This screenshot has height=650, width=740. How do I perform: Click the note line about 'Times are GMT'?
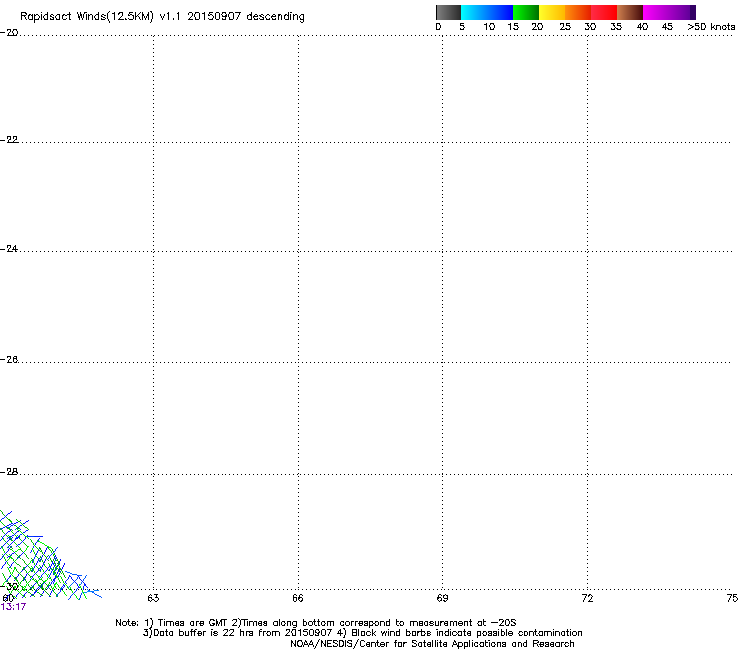(316, 623)
